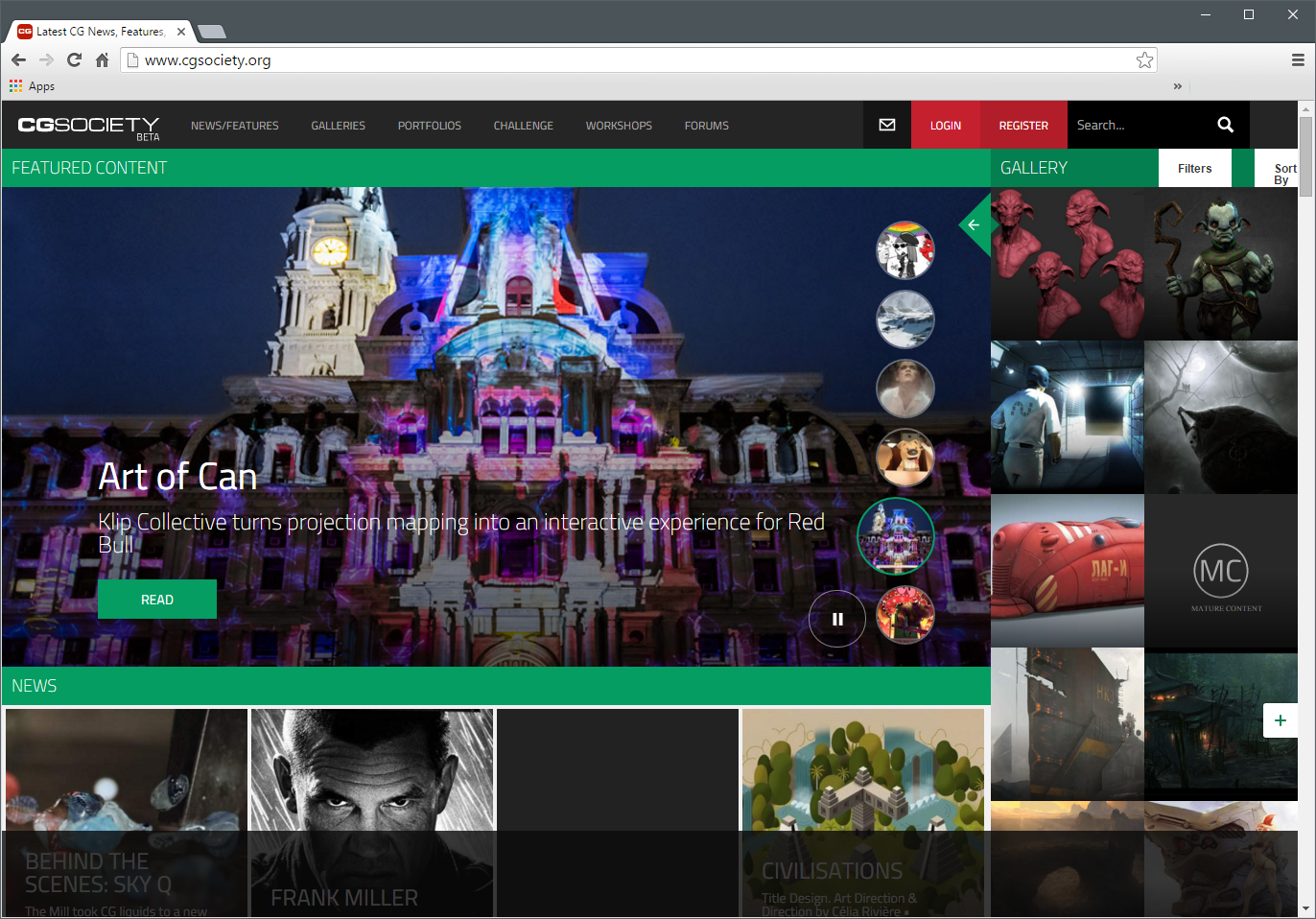1316x919 pixels.
Task: Open messages with the envelope icon
Action: tap(887, 125)
